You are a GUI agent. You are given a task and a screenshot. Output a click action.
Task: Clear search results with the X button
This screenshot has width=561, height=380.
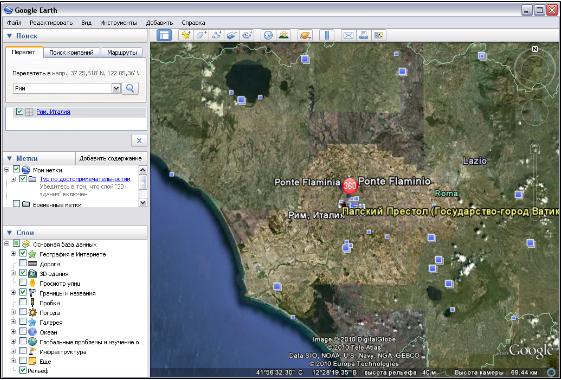pos(139,141)
